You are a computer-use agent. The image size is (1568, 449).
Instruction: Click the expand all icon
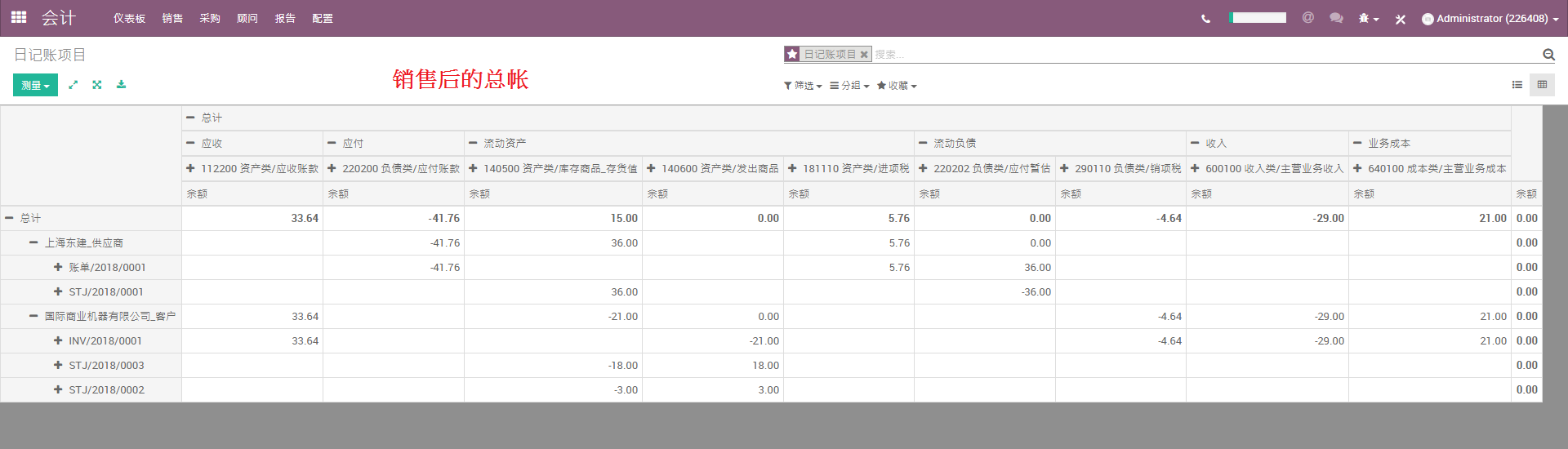pyautogui.click(x=97, y=85)
